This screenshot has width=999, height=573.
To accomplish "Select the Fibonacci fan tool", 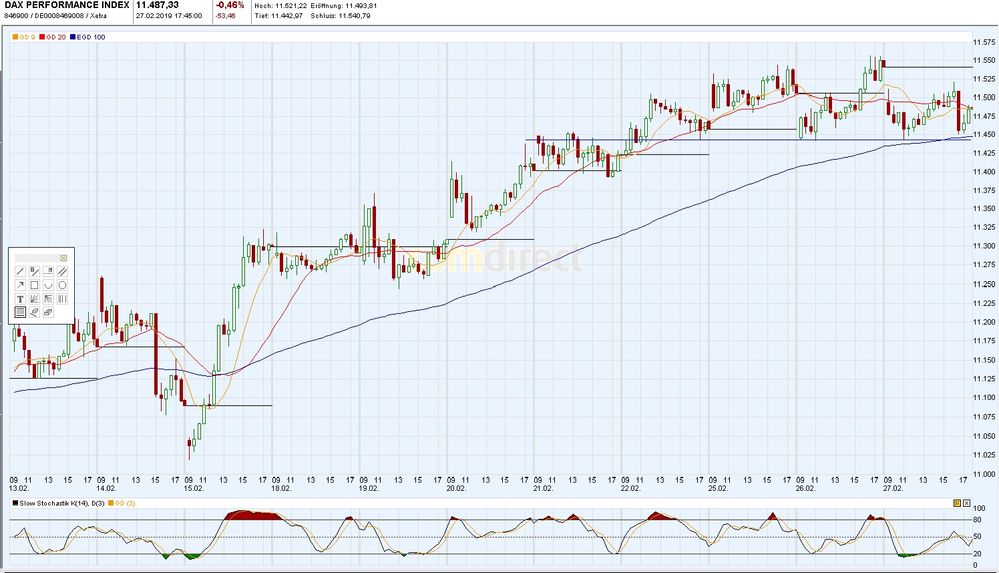I will (34, 299).
